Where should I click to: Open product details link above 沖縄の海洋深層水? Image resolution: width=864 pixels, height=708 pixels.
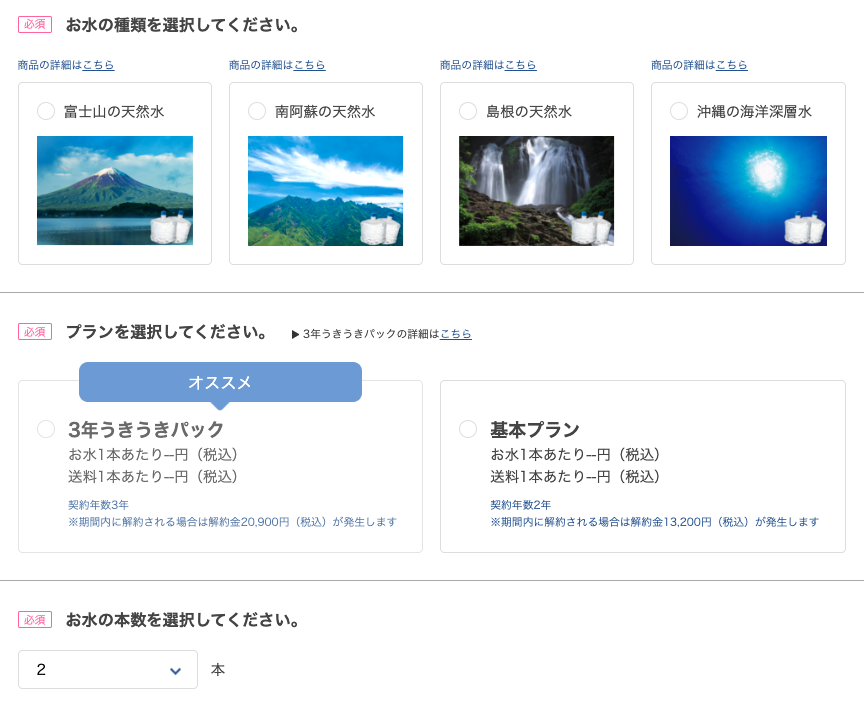tap(731, 65)
